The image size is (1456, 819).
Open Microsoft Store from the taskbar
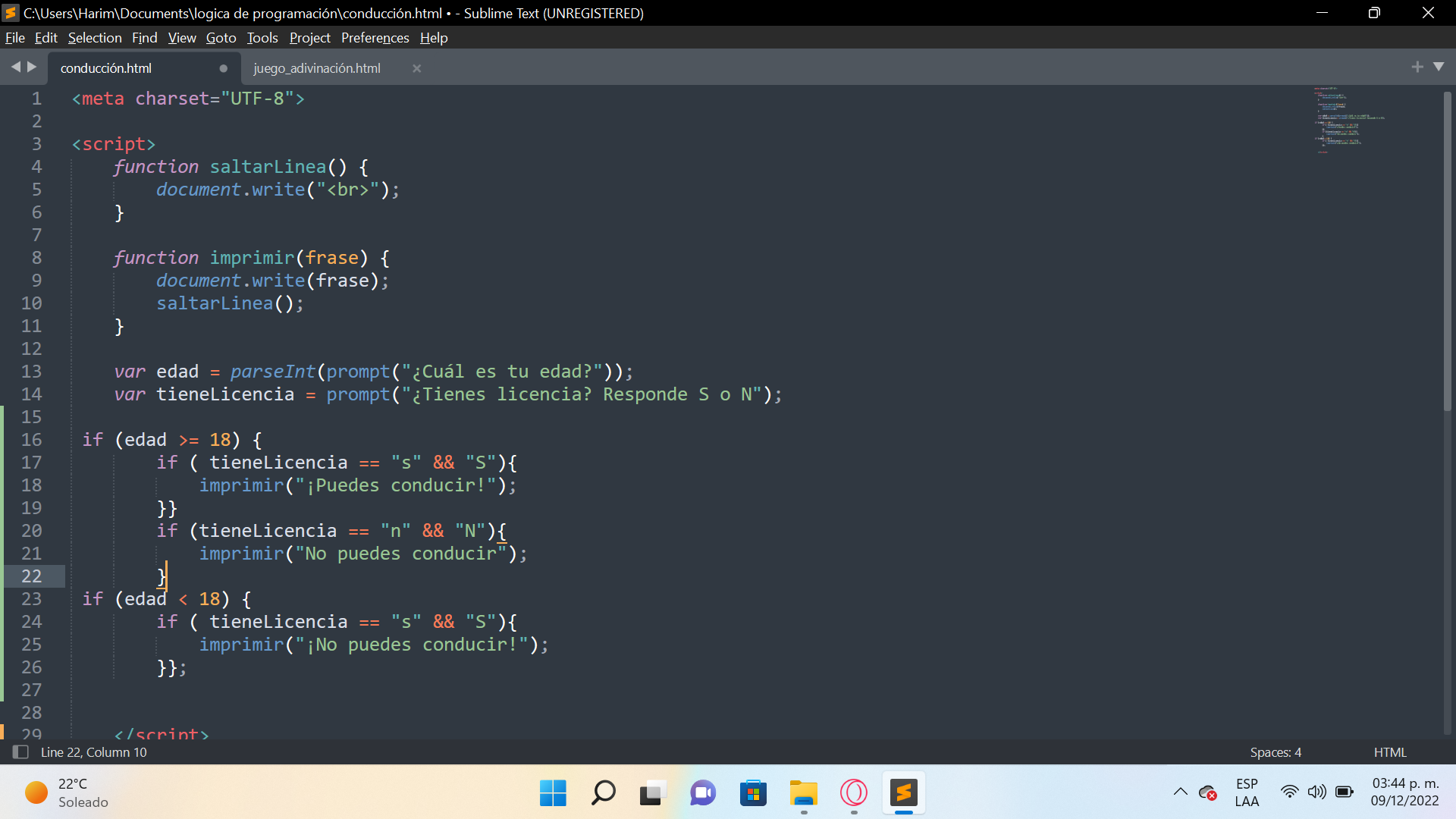(x=753, y=793)
